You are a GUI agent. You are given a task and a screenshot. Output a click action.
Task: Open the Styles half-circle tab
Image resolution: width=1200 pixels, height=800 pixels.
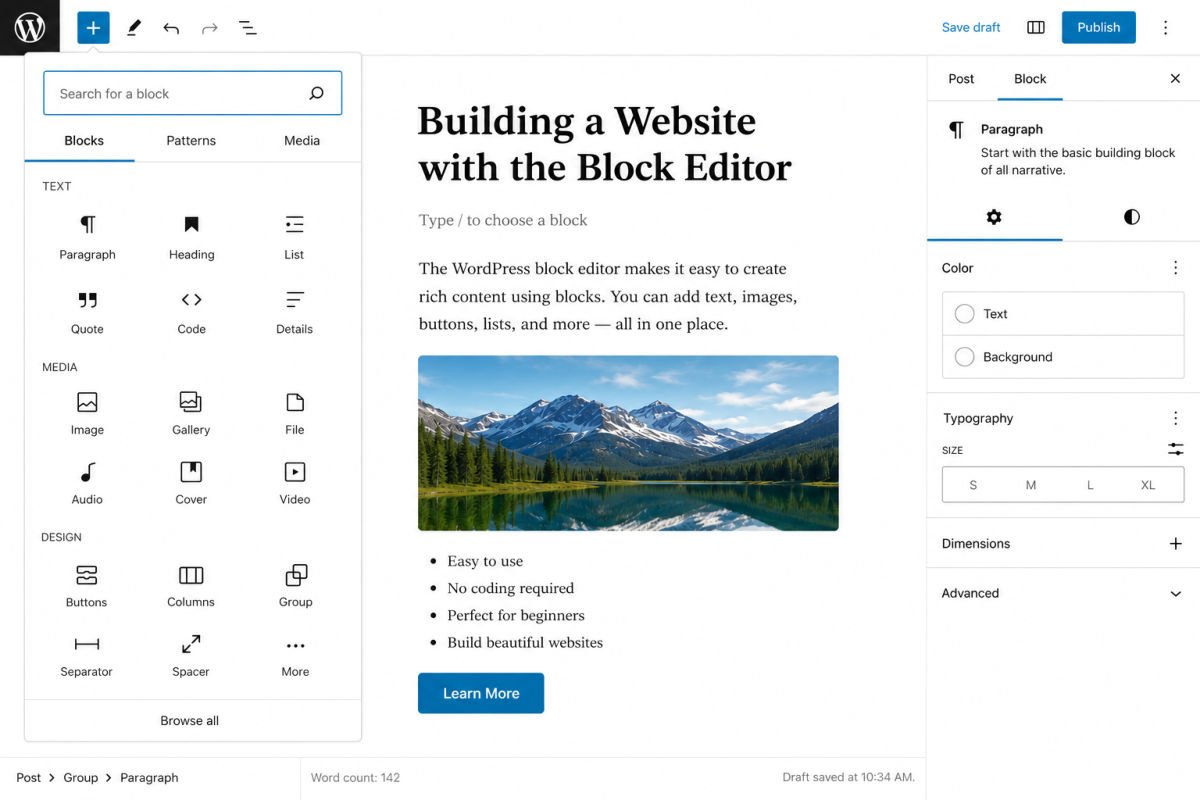coord(1131,217)
